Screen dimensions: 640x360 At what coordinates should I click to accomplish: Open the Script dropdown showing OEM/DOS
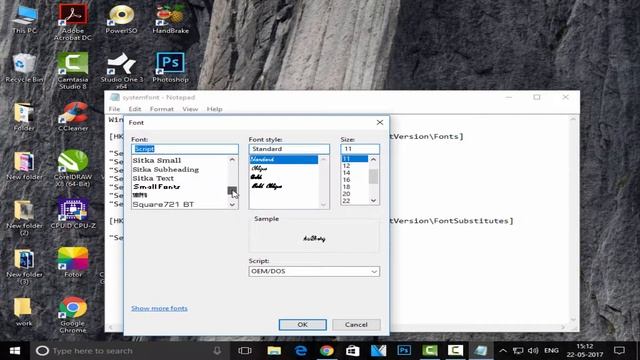pos(314,271)
